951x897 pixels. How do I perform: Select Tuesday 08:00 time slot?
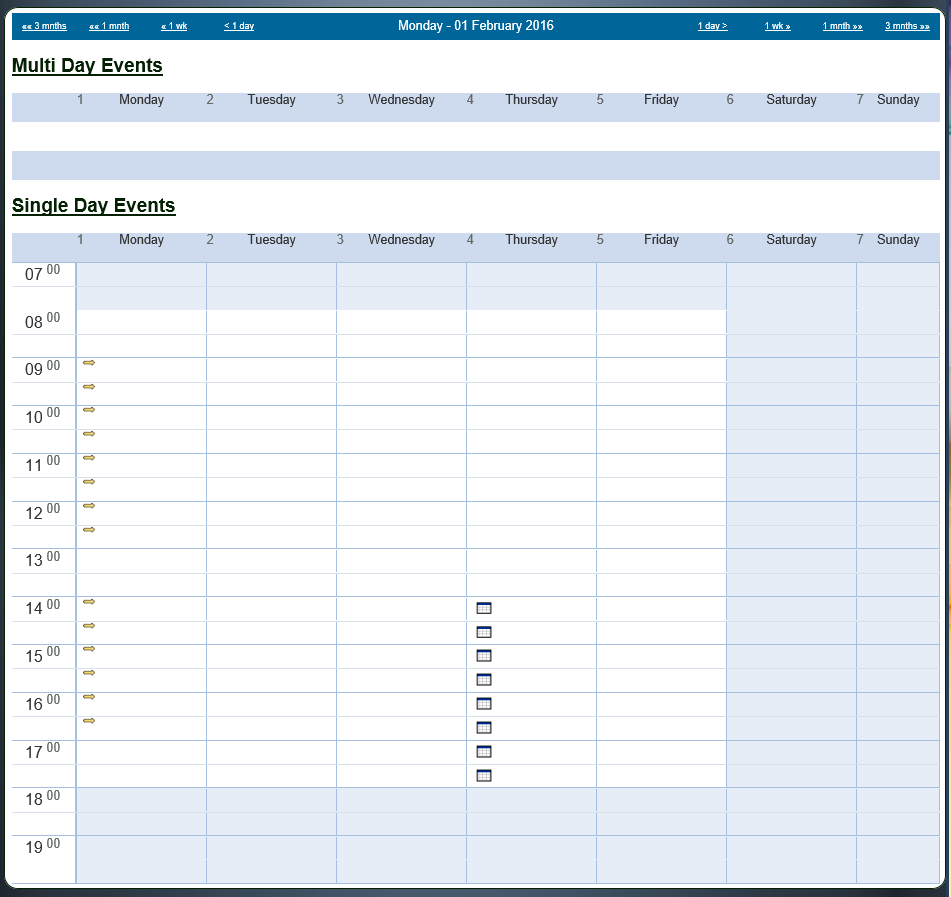tap(271, 322)
